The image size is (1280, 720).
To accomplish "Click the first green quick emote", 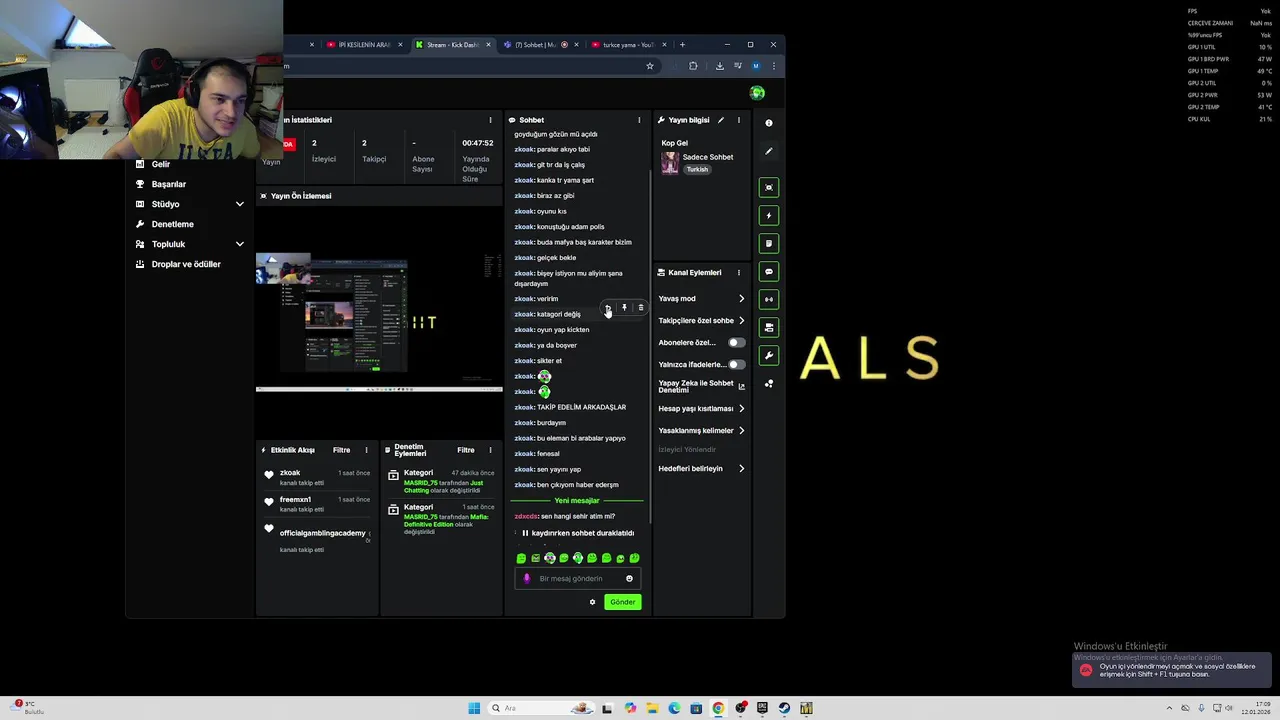I will point(521,558).
